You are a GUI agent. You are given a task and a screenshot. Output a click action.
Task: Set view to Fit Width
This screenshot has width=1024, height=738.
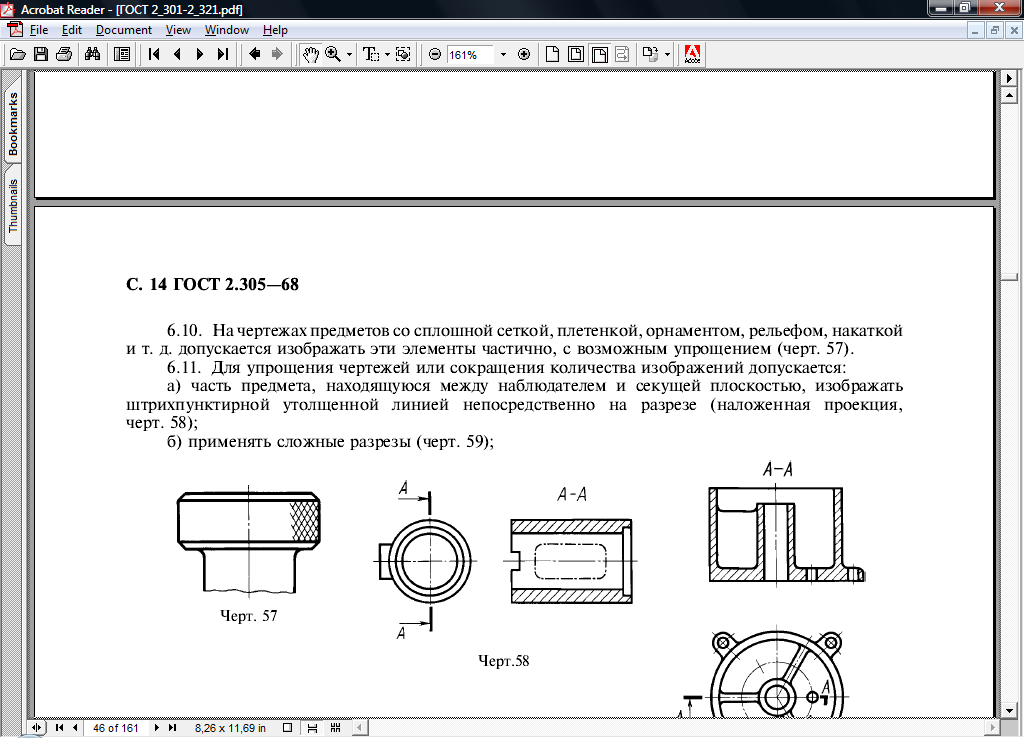pos(600,54)
